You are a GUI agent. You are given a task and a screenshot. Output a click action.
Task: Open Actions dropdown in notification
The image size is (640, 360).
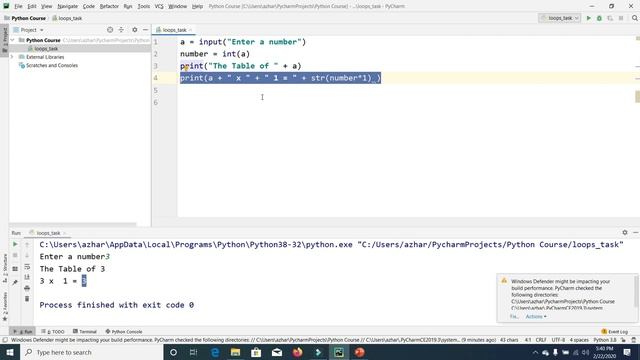pyautogui.click(x=536, y=316)
